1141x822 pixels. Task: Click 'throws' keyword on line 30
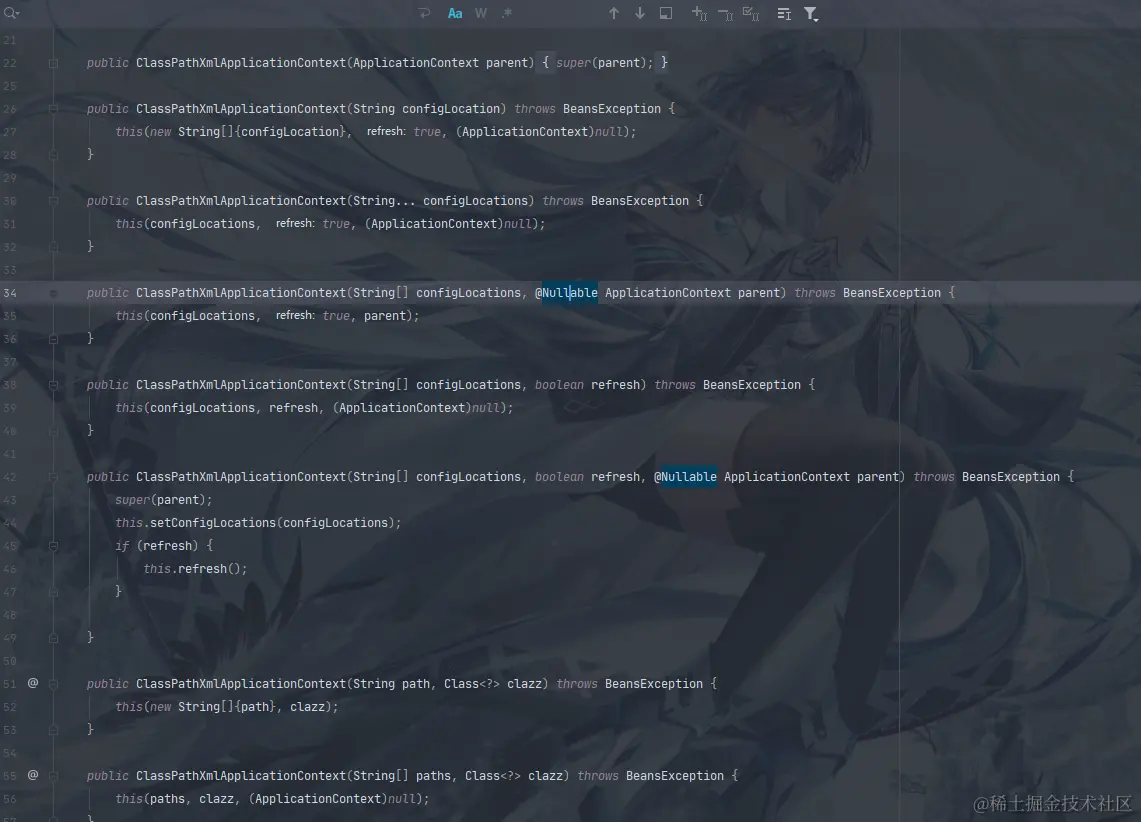(x=562, y=201)
